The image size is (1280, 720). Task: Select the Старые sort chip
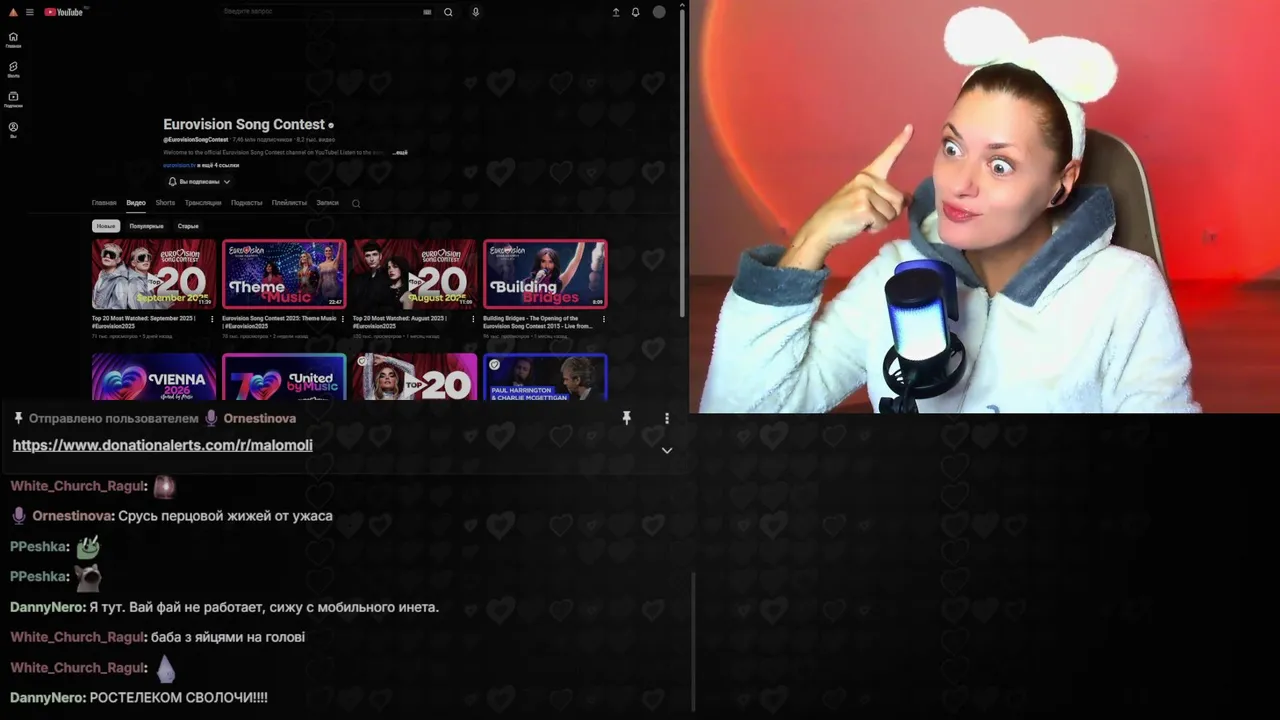tap(188, 226)
